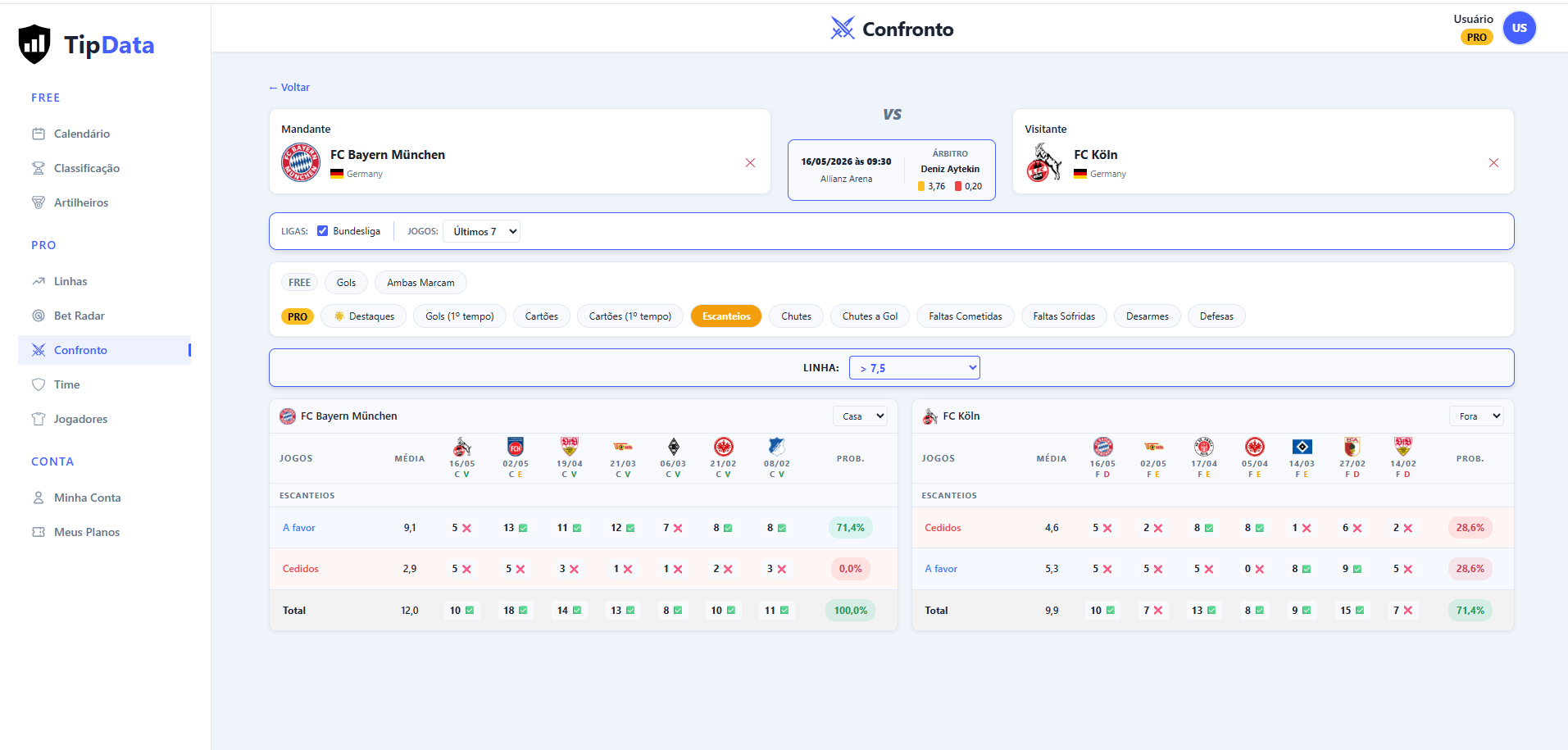This screenshot has height=750, width=1568.
Task: Uncheck the Bundesliga league checkbox
Action: tap(322, 231)
